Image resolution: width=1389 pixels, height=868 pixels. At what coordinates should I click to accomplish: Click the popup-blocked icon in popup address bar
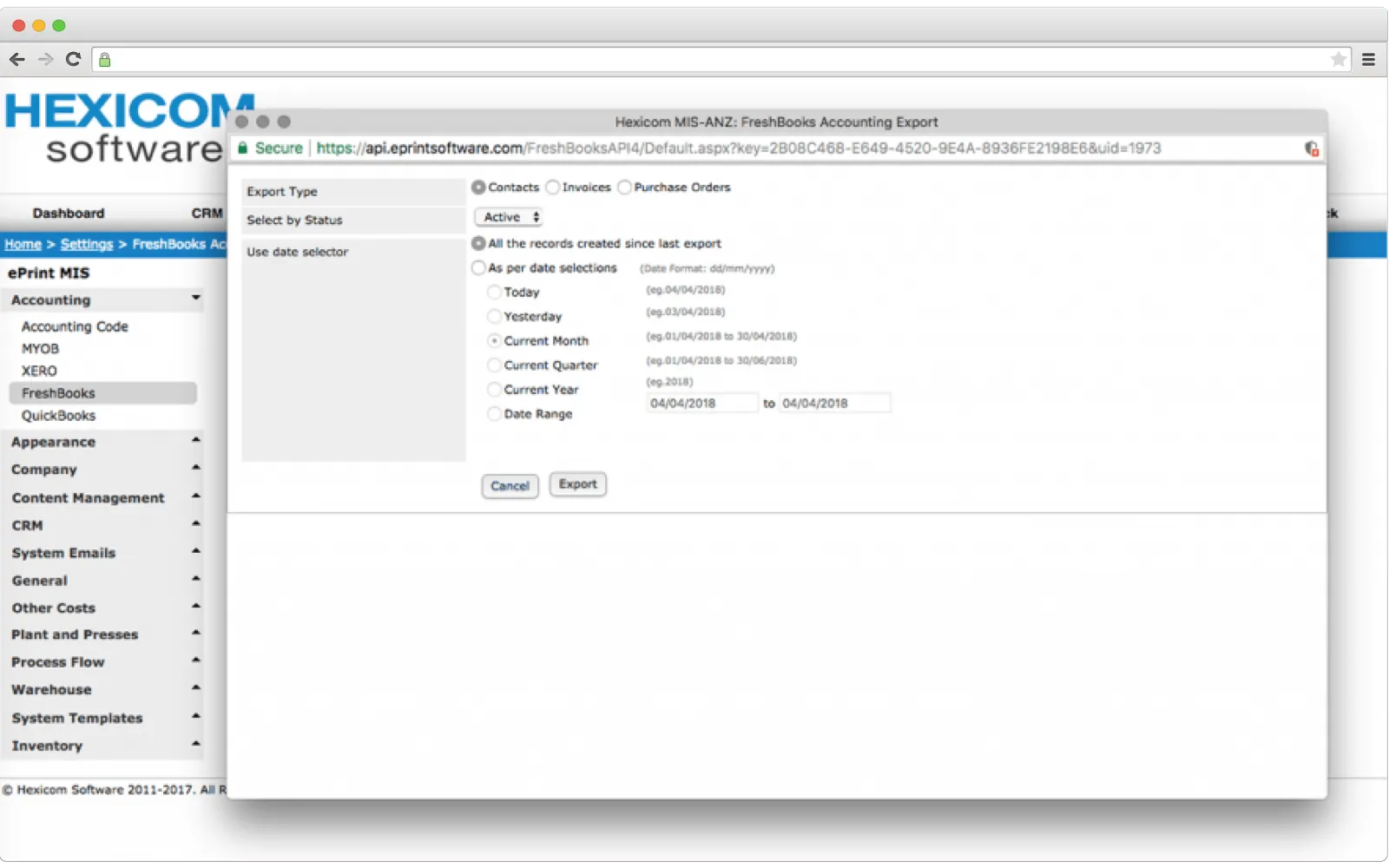(1312, 148)
